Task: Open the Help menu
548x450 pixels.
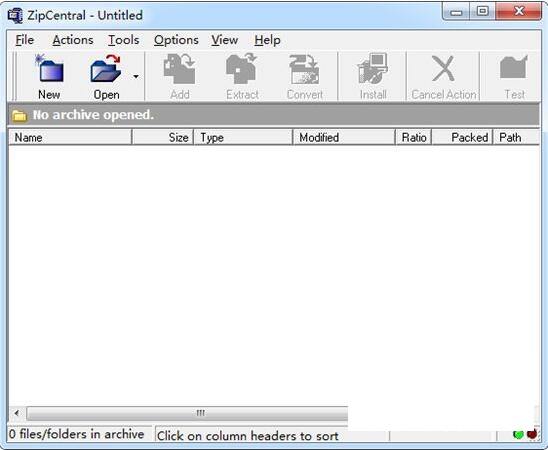Action: click(267, 40)
